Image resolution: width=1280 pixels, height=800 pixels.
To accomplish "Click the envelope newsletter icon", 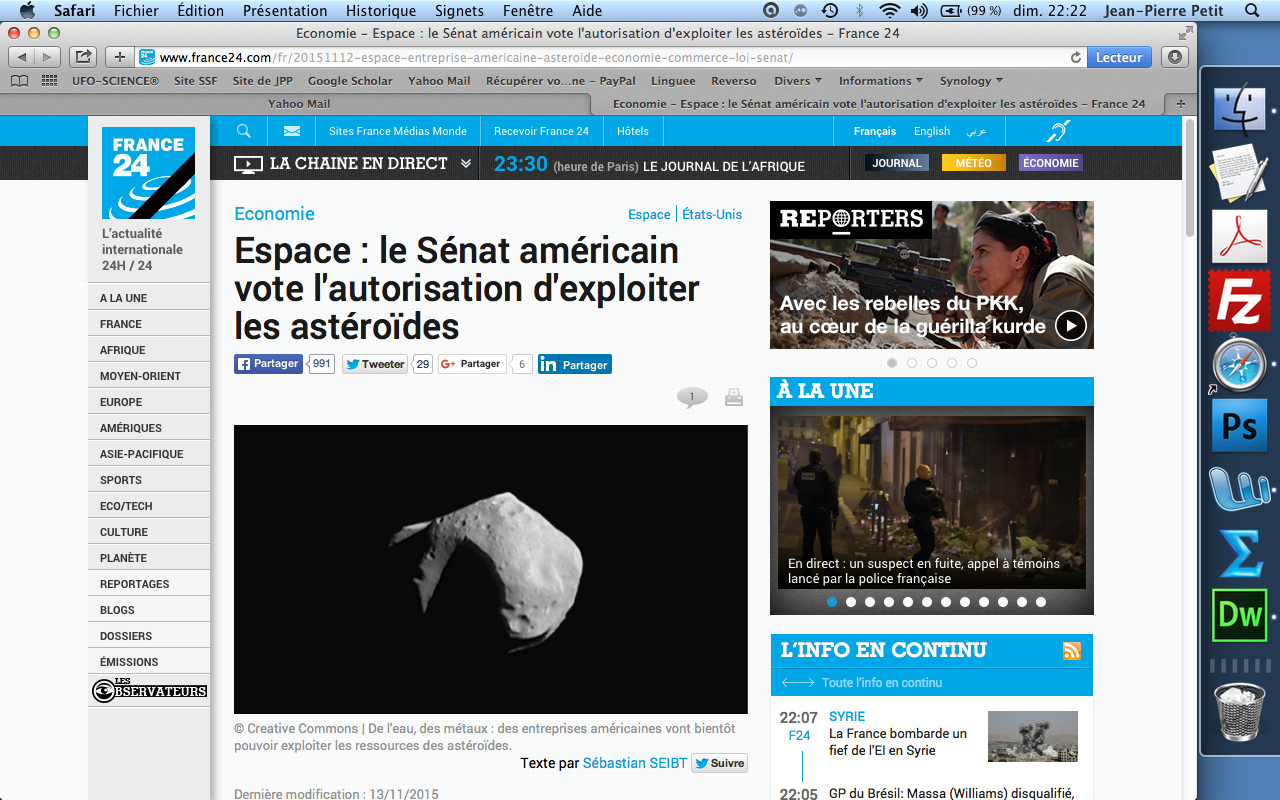I will 292,131.
